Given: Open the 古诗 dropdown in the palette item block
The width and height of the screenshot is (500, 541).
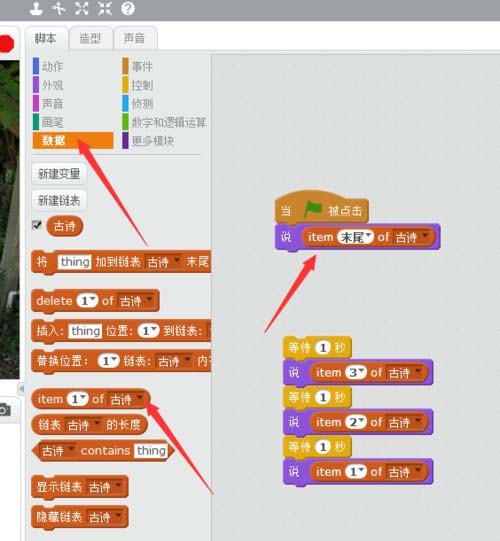Looking at the screenshot, I should click(126, 399).
